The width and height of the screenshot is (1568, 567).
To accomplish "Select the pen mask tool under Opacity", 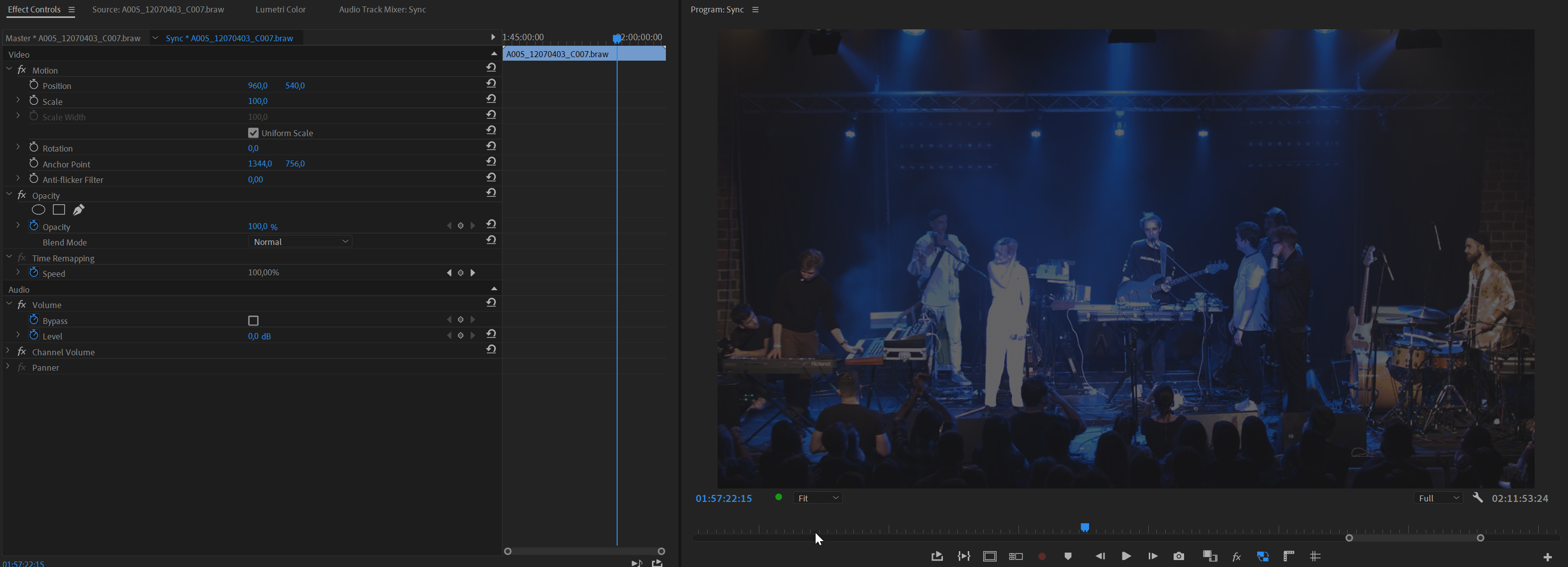I will [79, 210].
